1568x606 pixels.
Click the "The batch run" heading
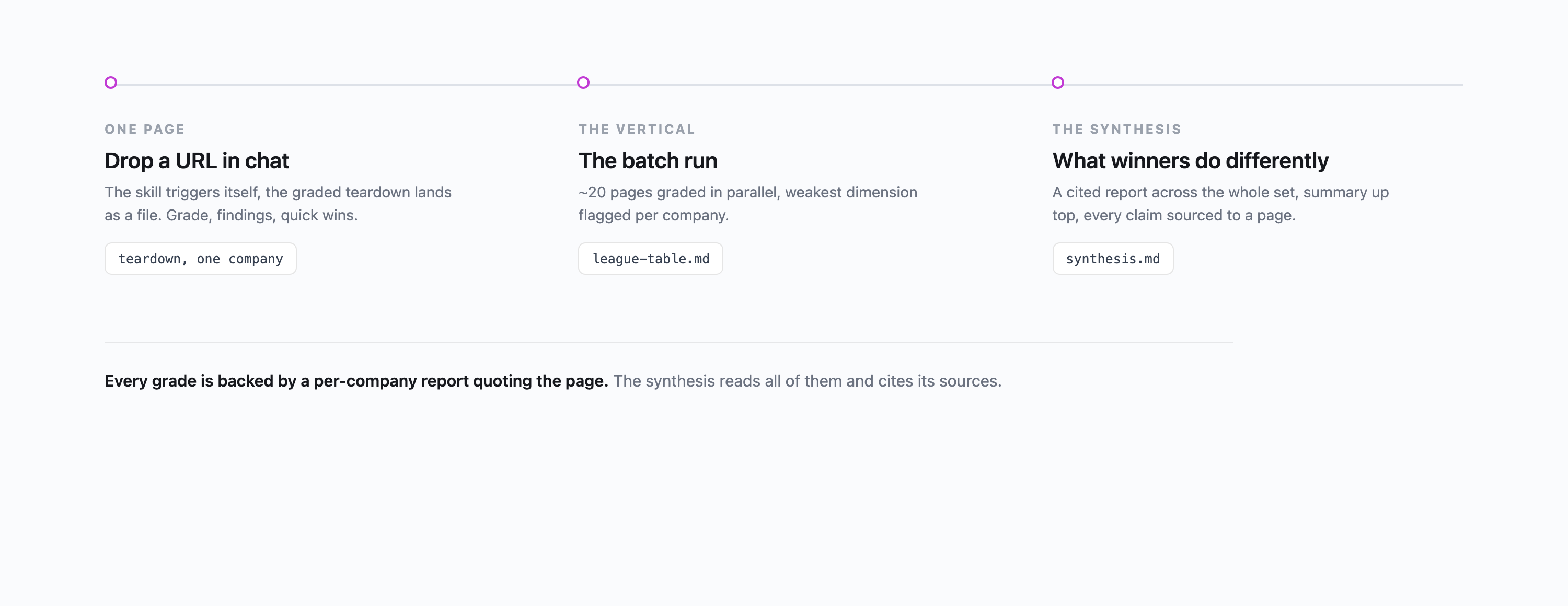[x=648, y=160]
